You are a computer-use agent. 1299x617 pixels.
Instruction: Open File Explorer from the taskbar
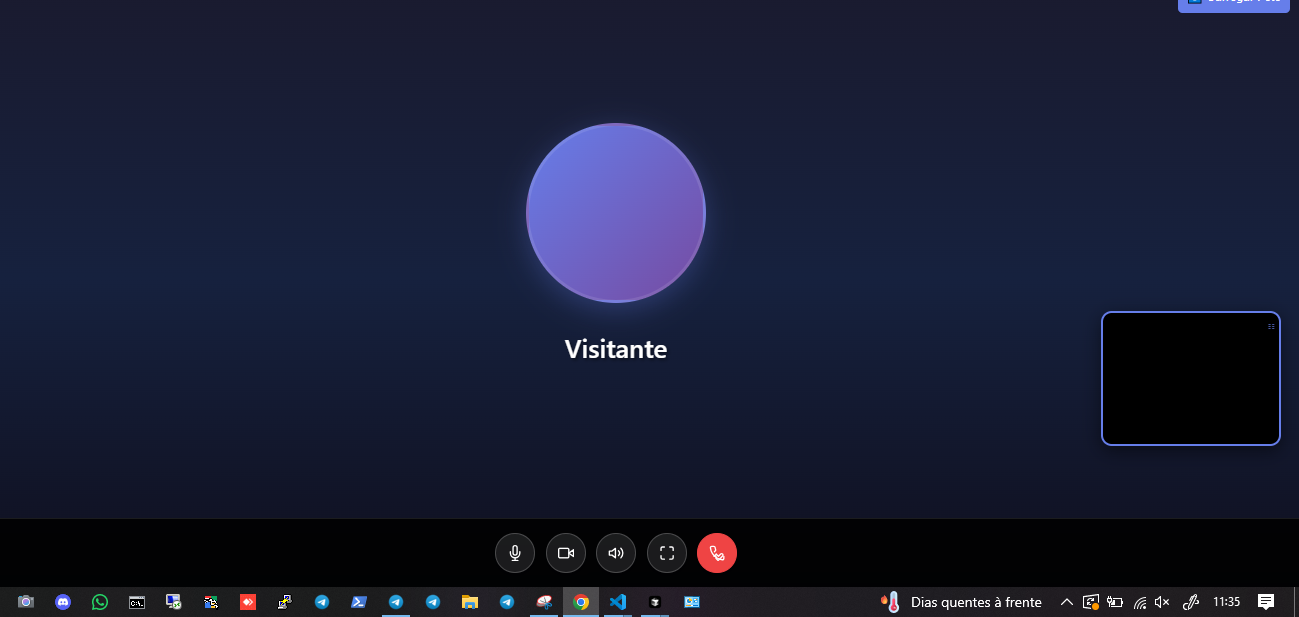(469, 602)
